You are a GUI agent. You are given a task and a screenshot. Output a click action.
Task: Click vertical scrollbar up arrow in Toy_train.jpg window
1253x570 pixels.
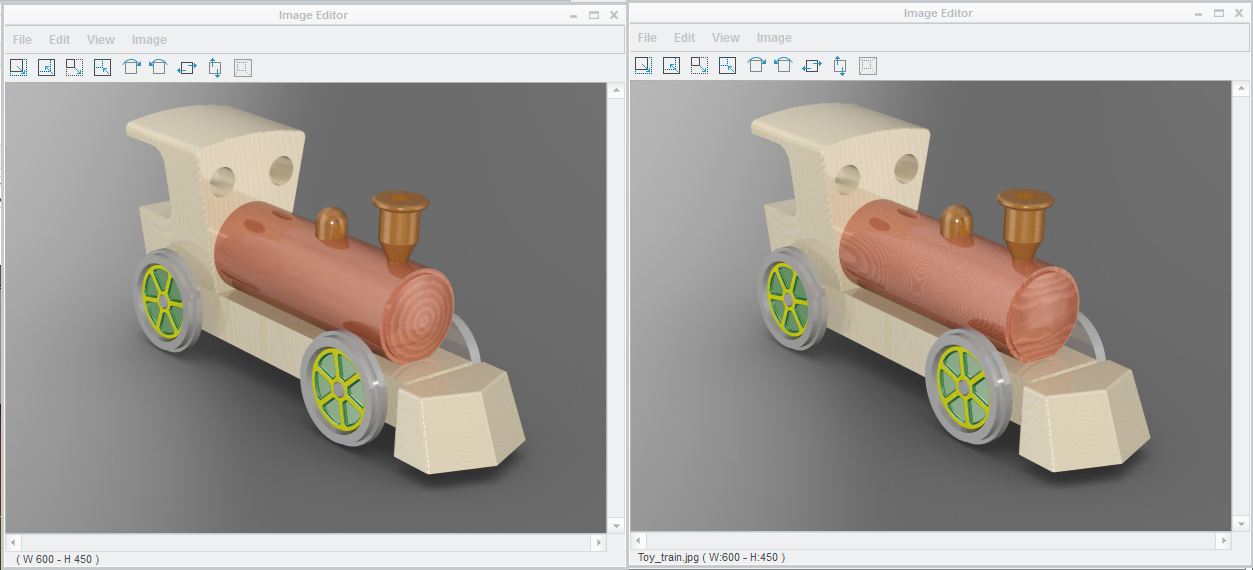tap(1240, 89)
